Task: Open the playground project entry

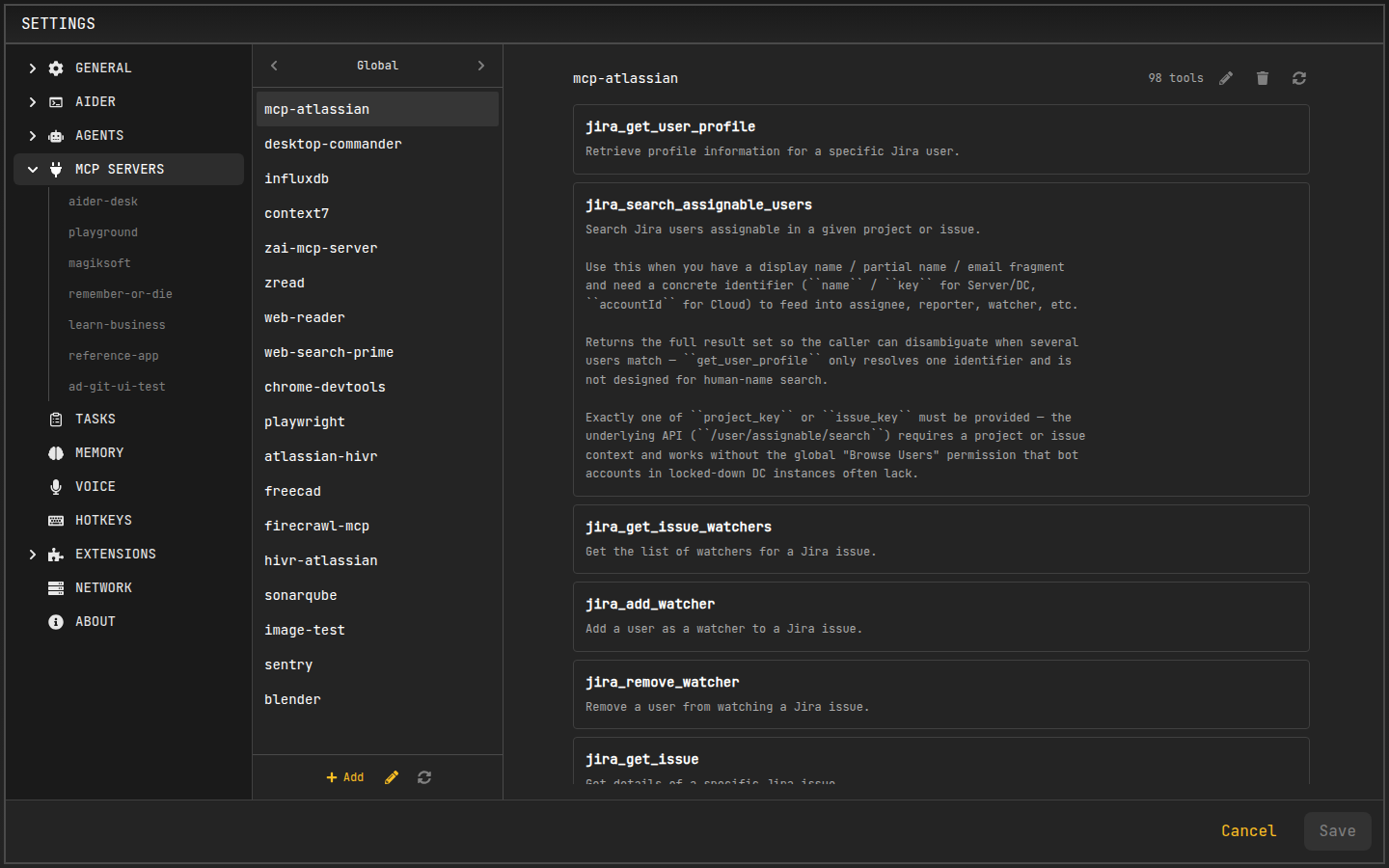Action: click(x=103, y=232)
